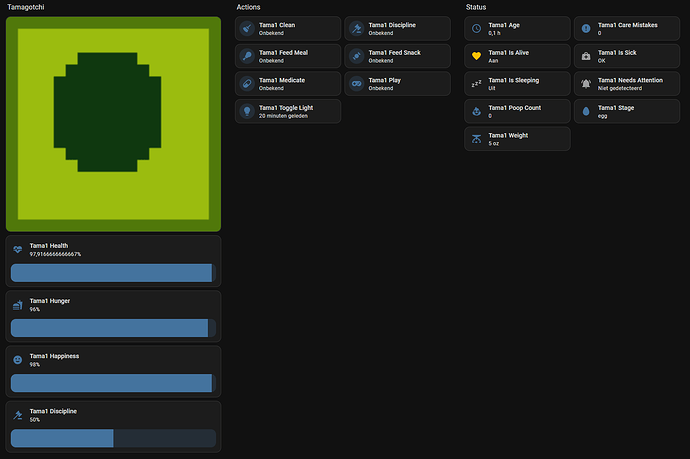Click the Tama1 Hunger food icon
Viewport: 690px width, 459px height.
(x=18, y=305)
